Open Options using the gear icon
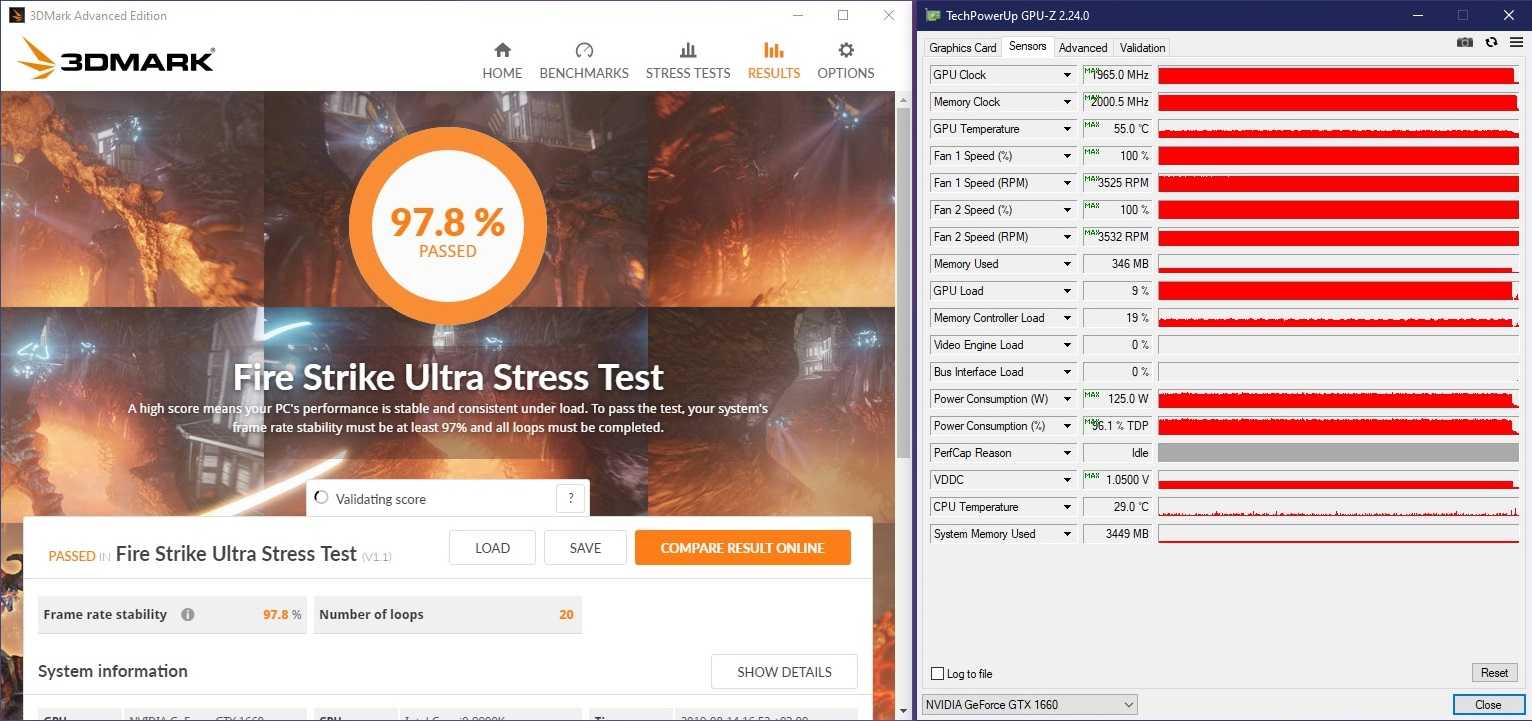The width and height of the screenshot is (1532, 721). point(846,51)
